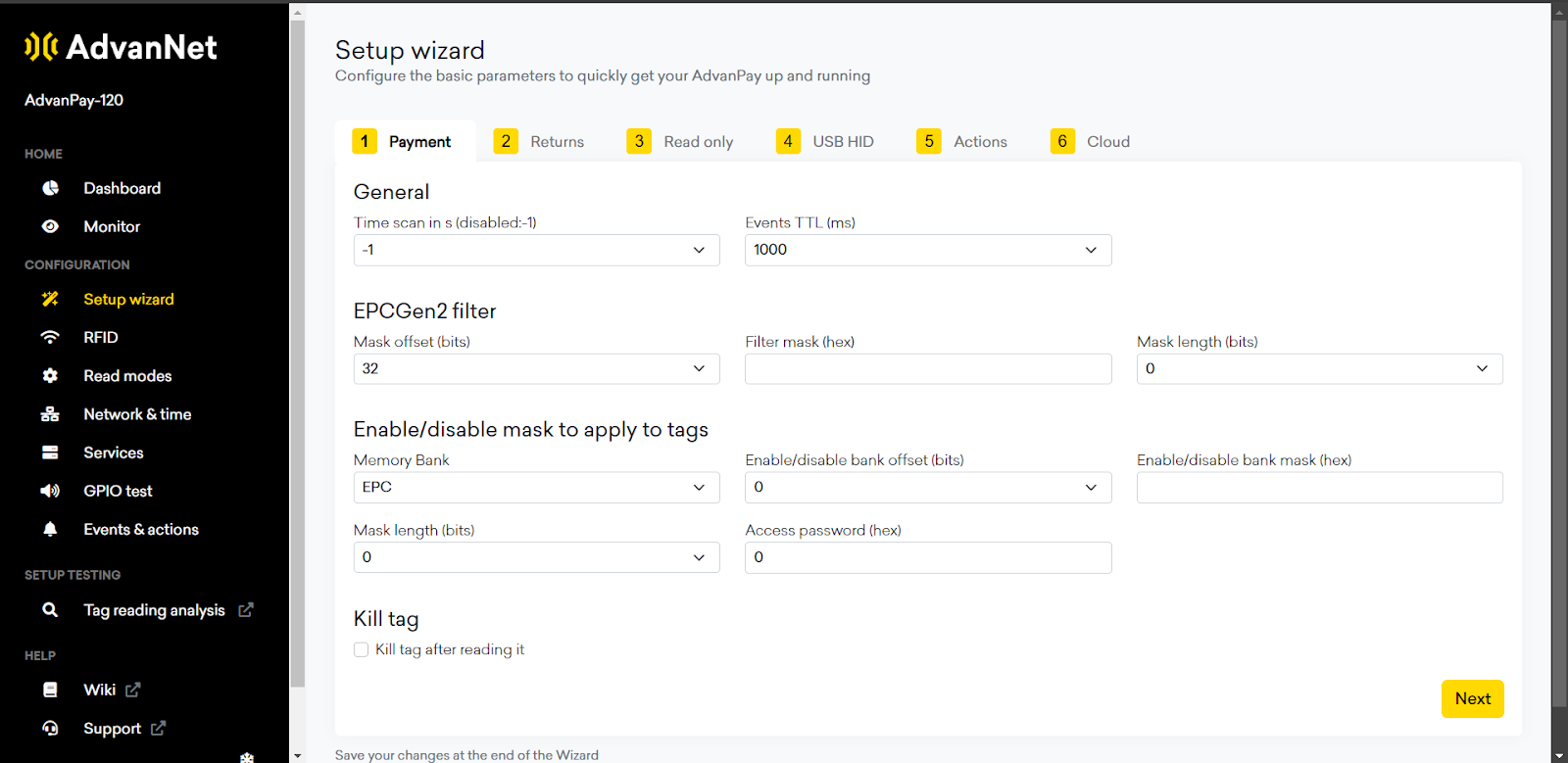
Task: Open the Support link in sidebar
Action: (x=112, y=729)
